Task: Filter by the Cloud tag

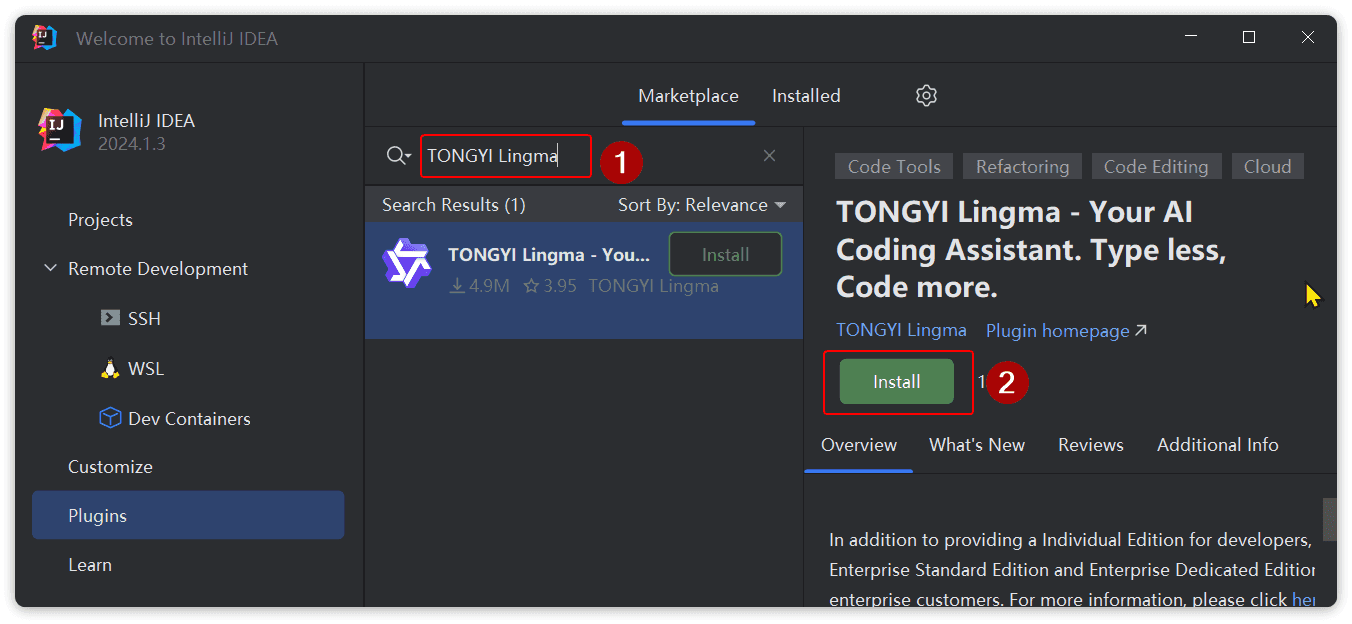Action: point(1267,167)
